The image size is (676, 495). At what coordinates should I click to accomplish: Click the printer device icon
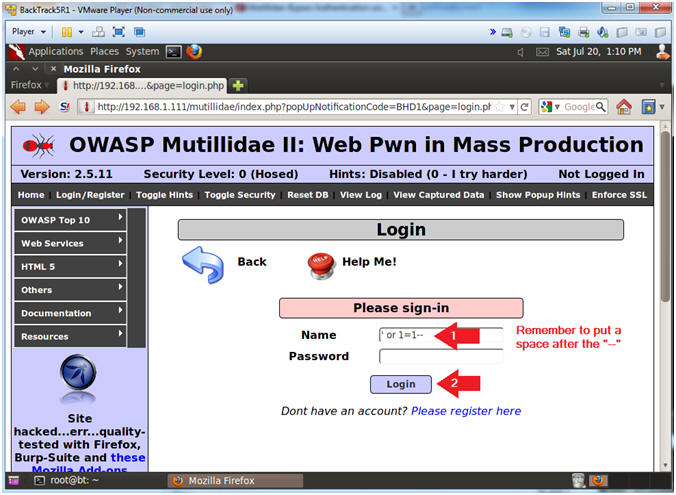(x=584, y=32)
